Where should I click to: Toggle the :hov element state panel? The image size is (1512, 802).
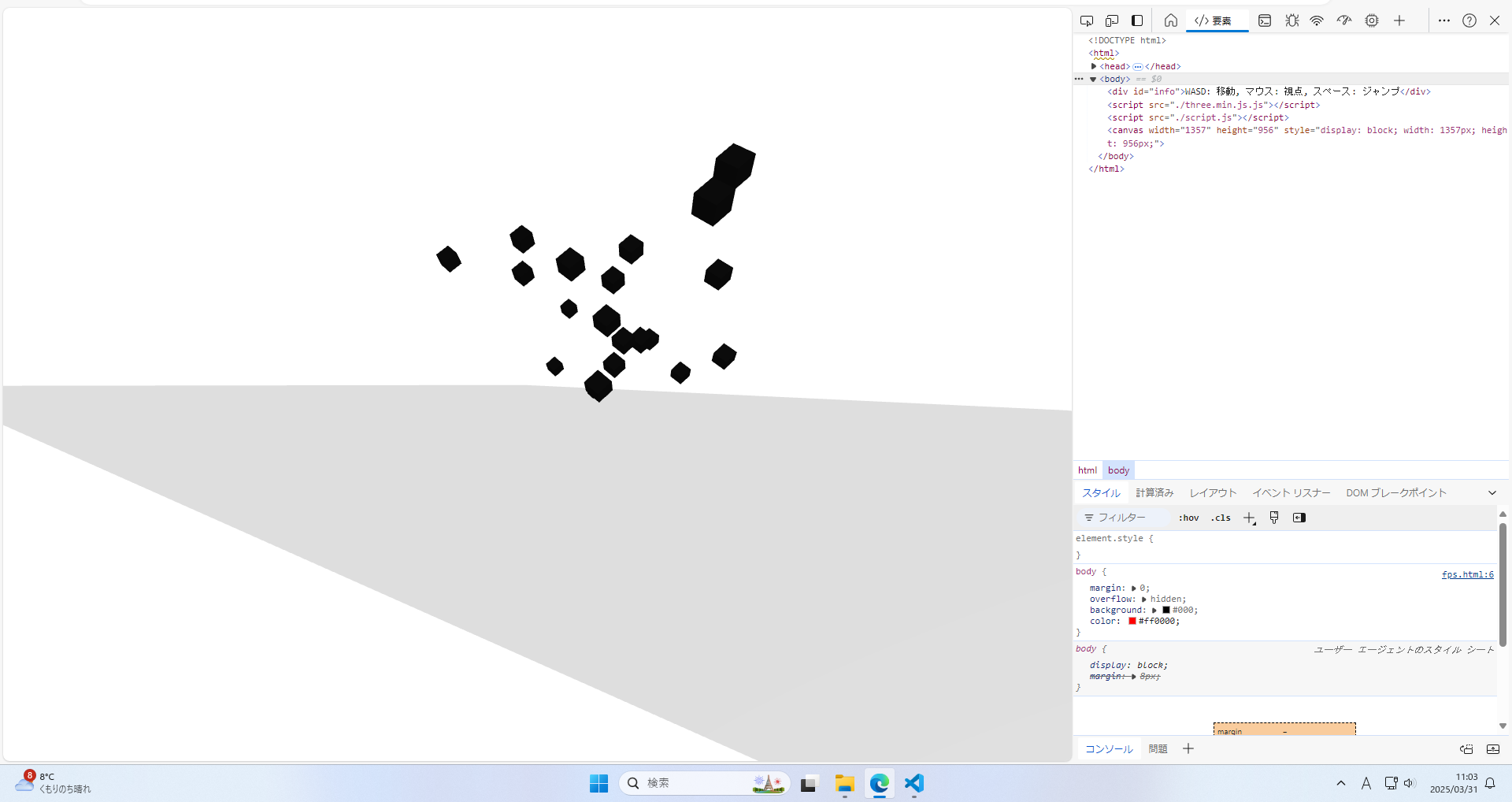click(x=1188, y=518)
